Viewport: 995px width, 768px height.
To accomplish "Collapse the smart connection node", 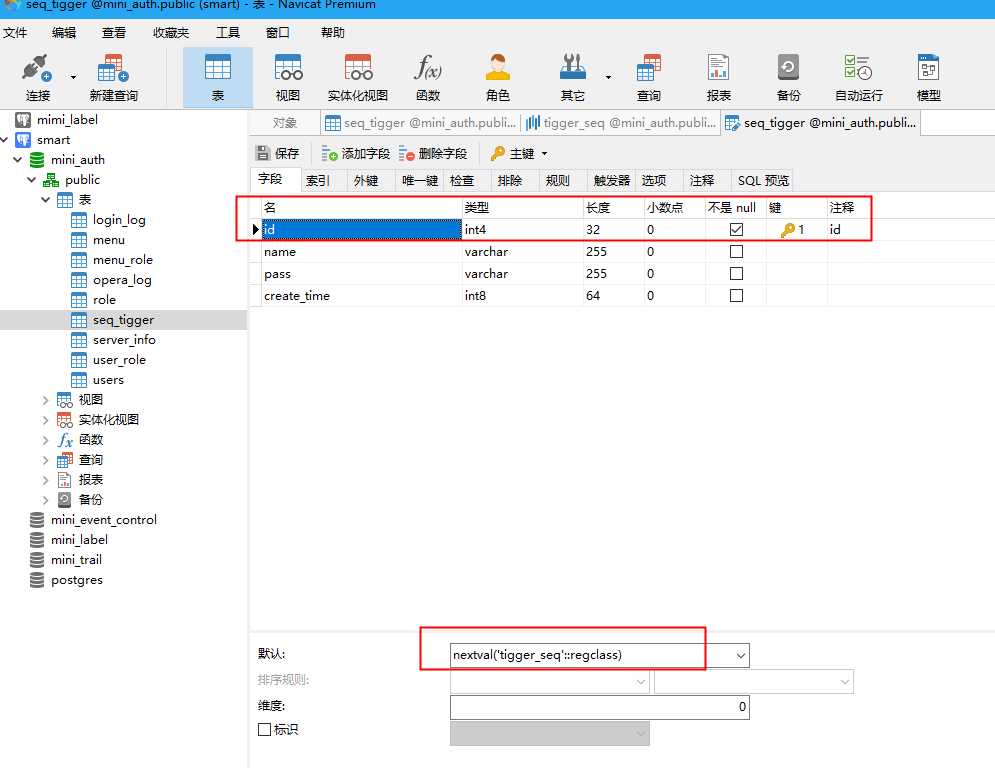I will click(4, 140).
